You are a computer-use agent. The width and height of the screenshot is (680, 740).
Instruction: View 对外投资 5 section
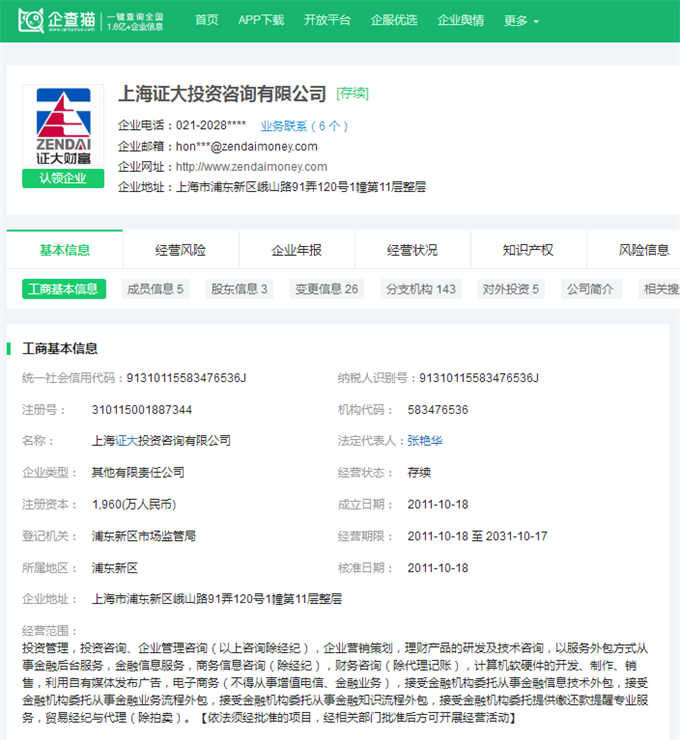511,289
